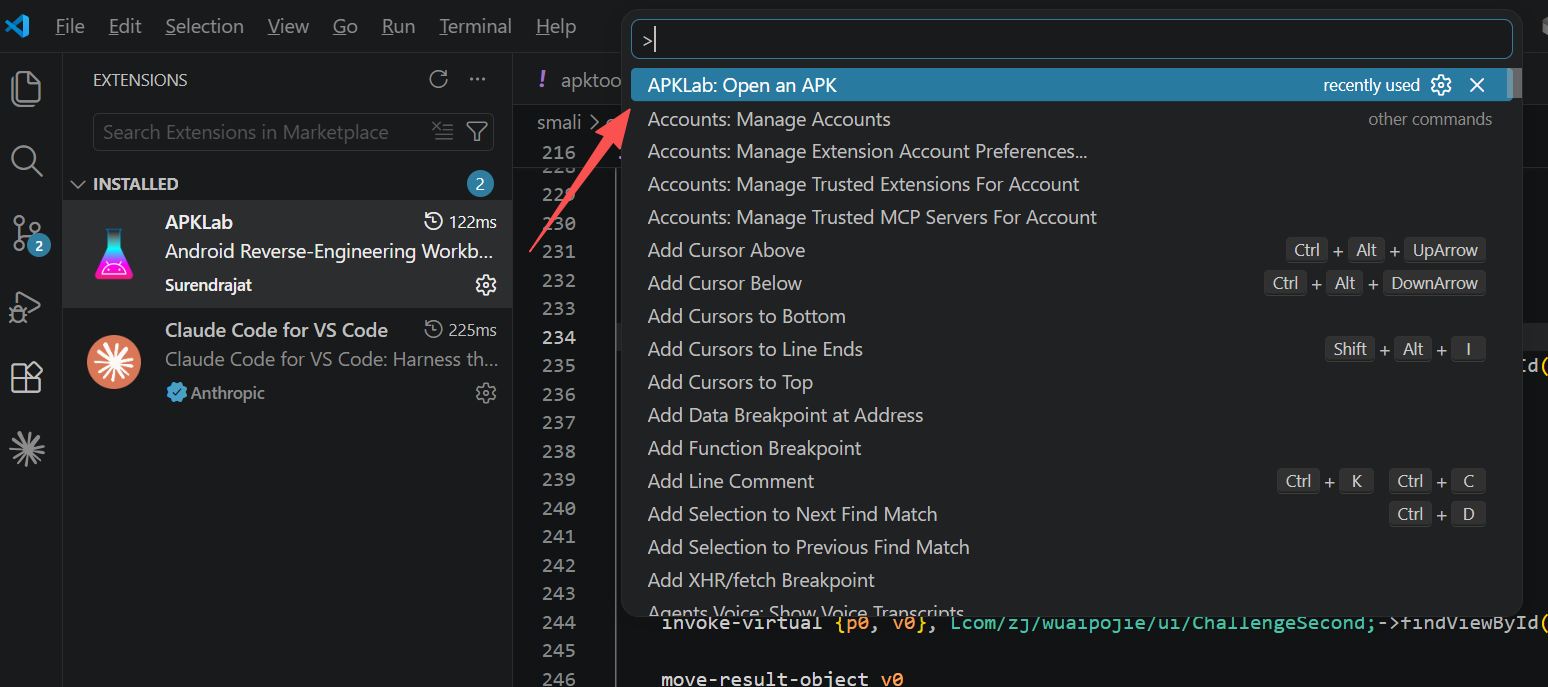Screen dimensions: 1548x687
Task: Clear extensions search results icon
Action: [x=442, y=131]
